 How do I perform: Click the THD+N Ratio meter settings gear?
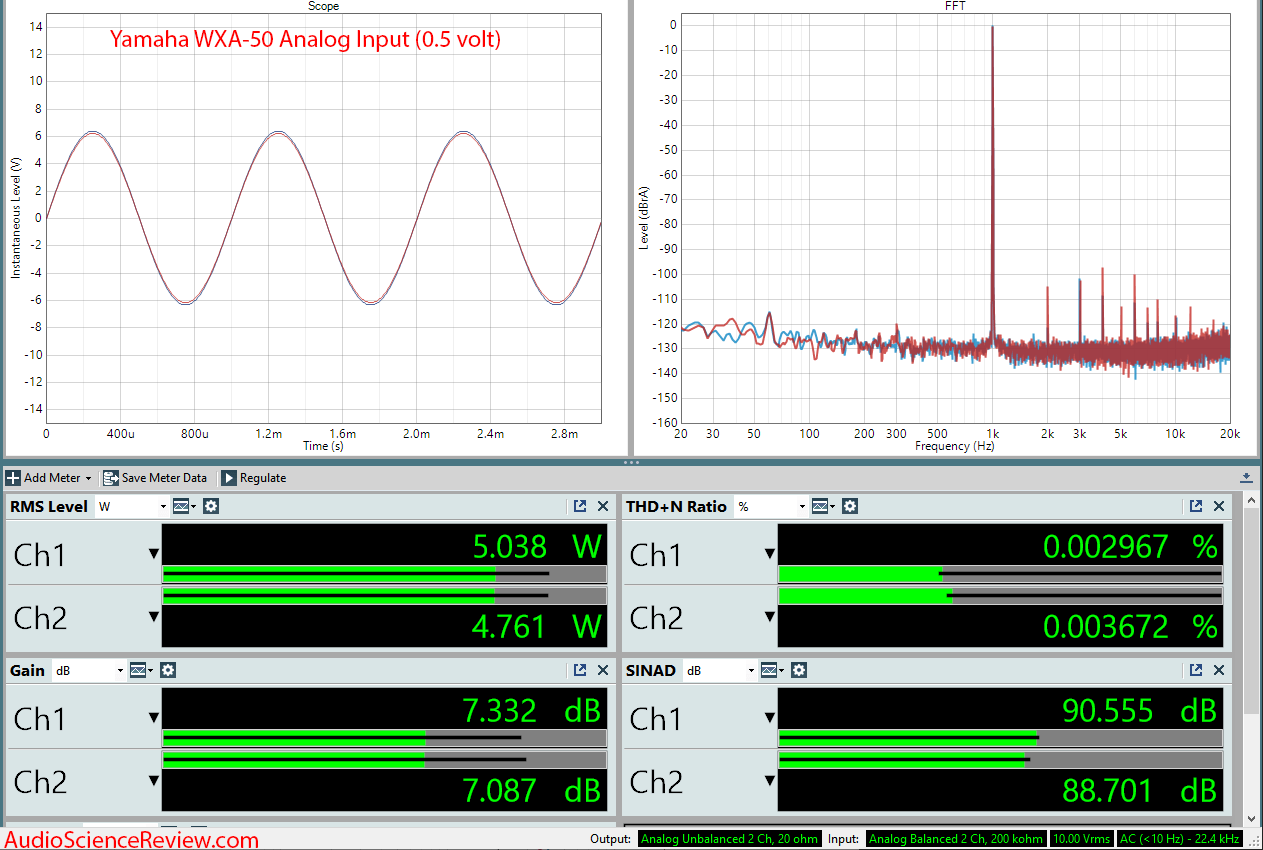(x=849, y=506)
